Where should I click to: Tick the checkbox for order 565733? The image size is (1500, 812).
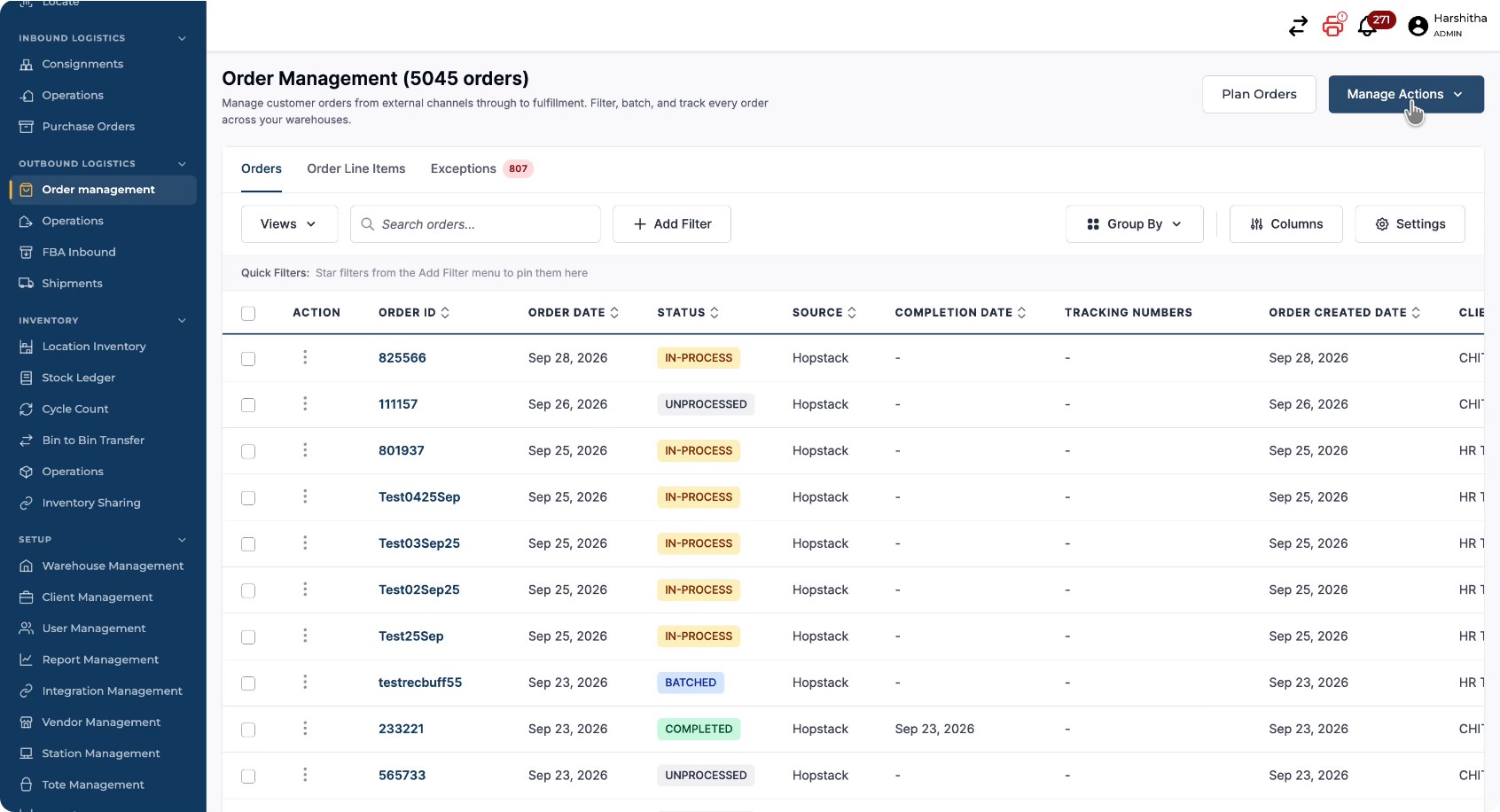pyautogui.click(x=248, y=776)
